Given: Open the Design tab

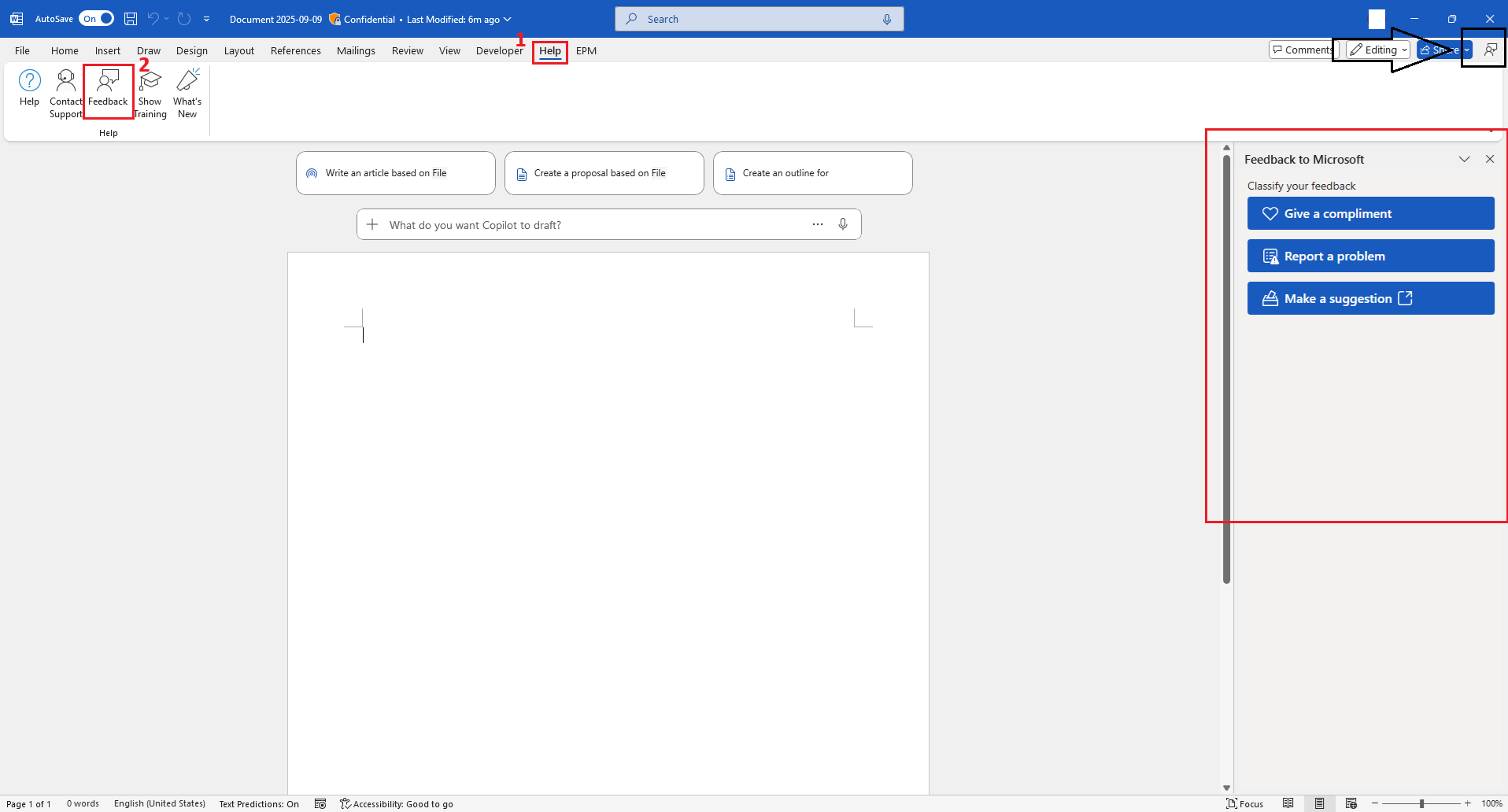Looking at the screenshot, I should tap(192, 50).
